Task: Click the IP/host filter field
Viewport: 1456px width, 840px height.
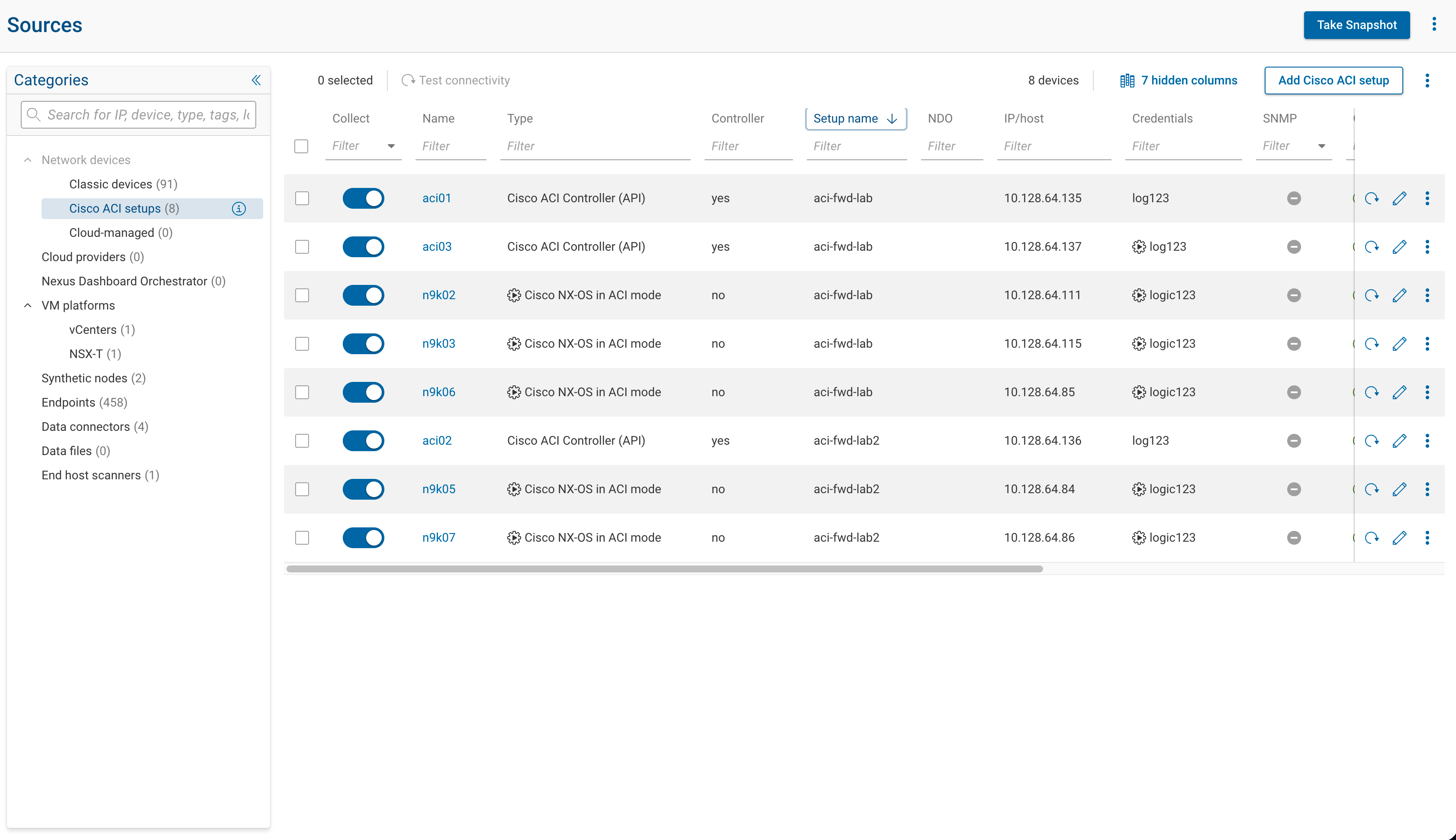Action: pos(1054,146)
